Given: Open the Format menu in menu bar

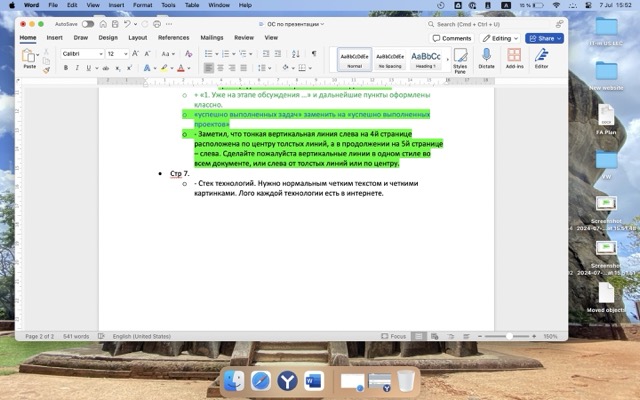Looking at the screenshot, I should (x=133, y=5).
